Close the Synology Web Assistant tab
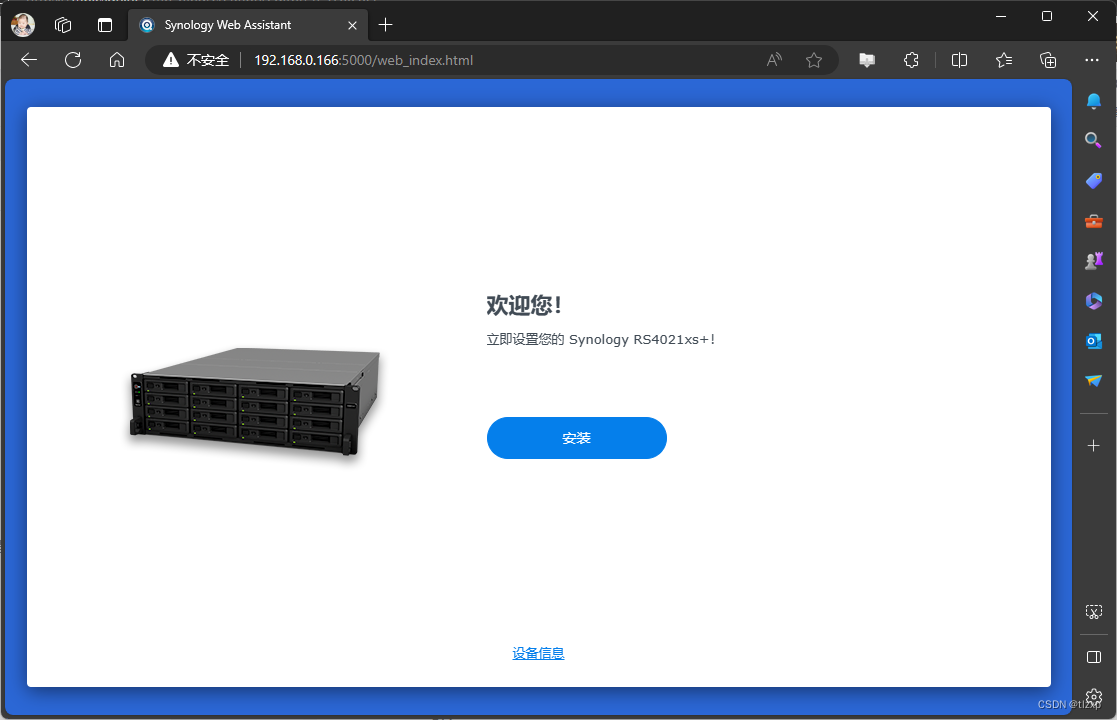This screenshot has height=720, width=1117. pyautogui.click(x=352, y=25)
